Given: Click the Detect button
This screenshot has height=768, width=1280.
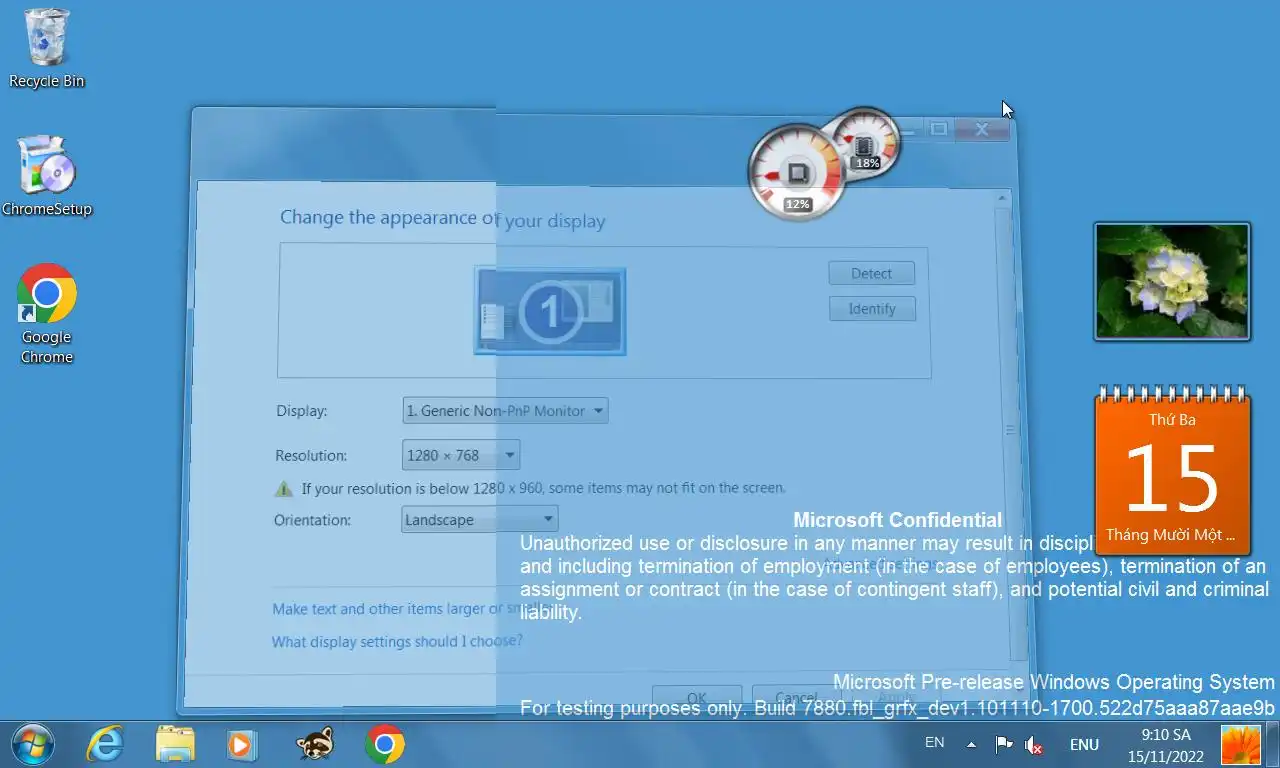Looking at the screenshot, I should [x=872, y=273].
